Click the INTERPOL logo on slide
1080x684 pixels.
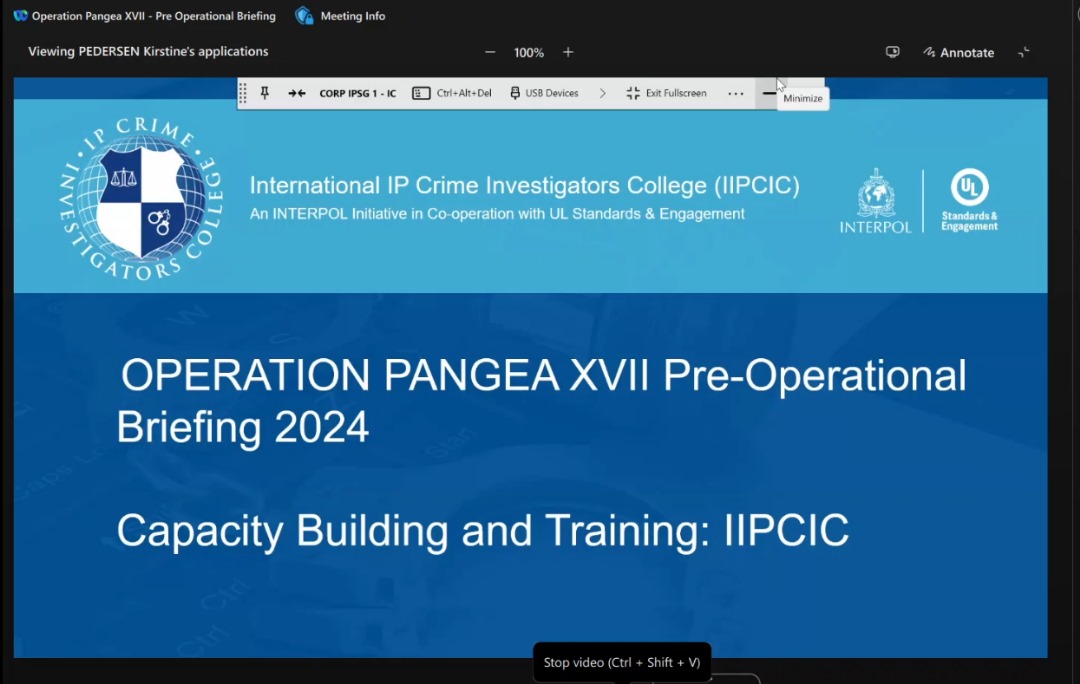(875, 201)
